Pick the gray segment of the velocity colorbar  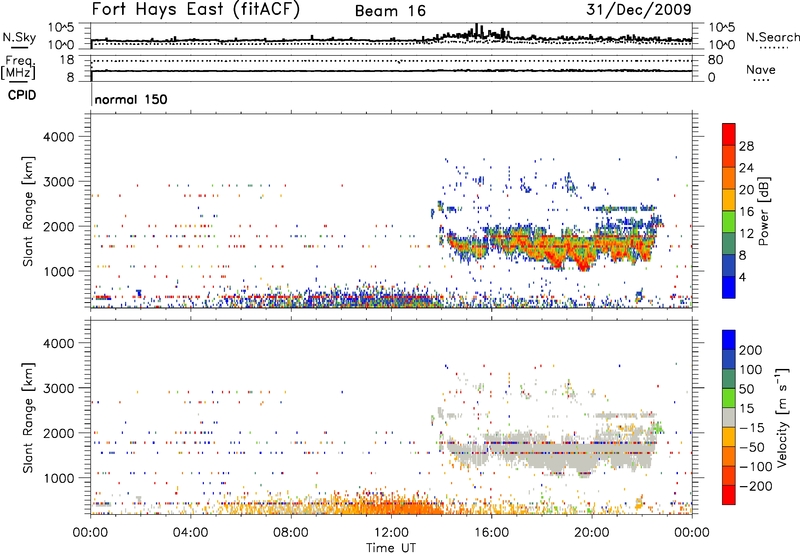[x=729, y=418]
